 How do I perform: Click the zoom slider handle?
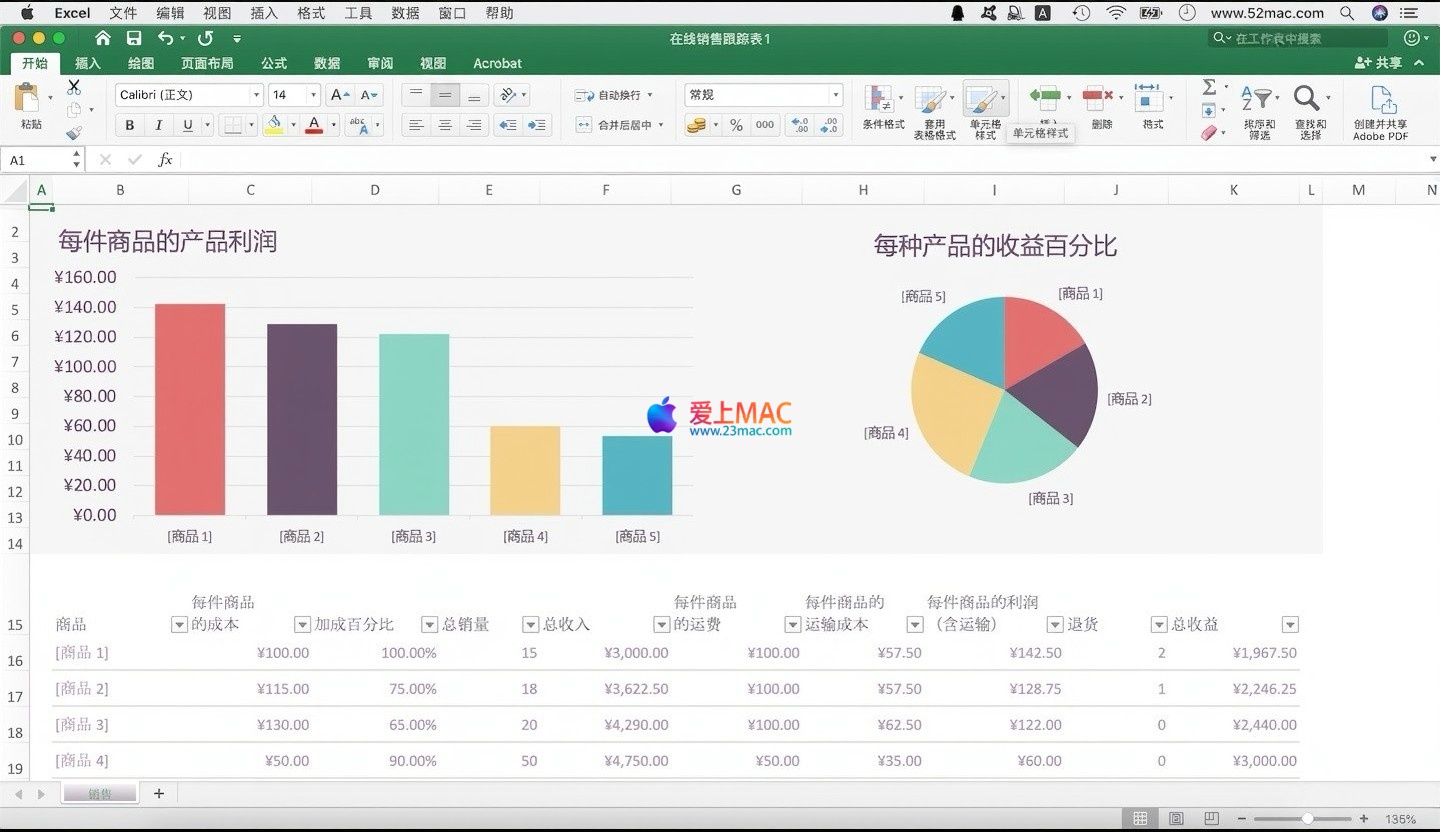click(1307, 819)
